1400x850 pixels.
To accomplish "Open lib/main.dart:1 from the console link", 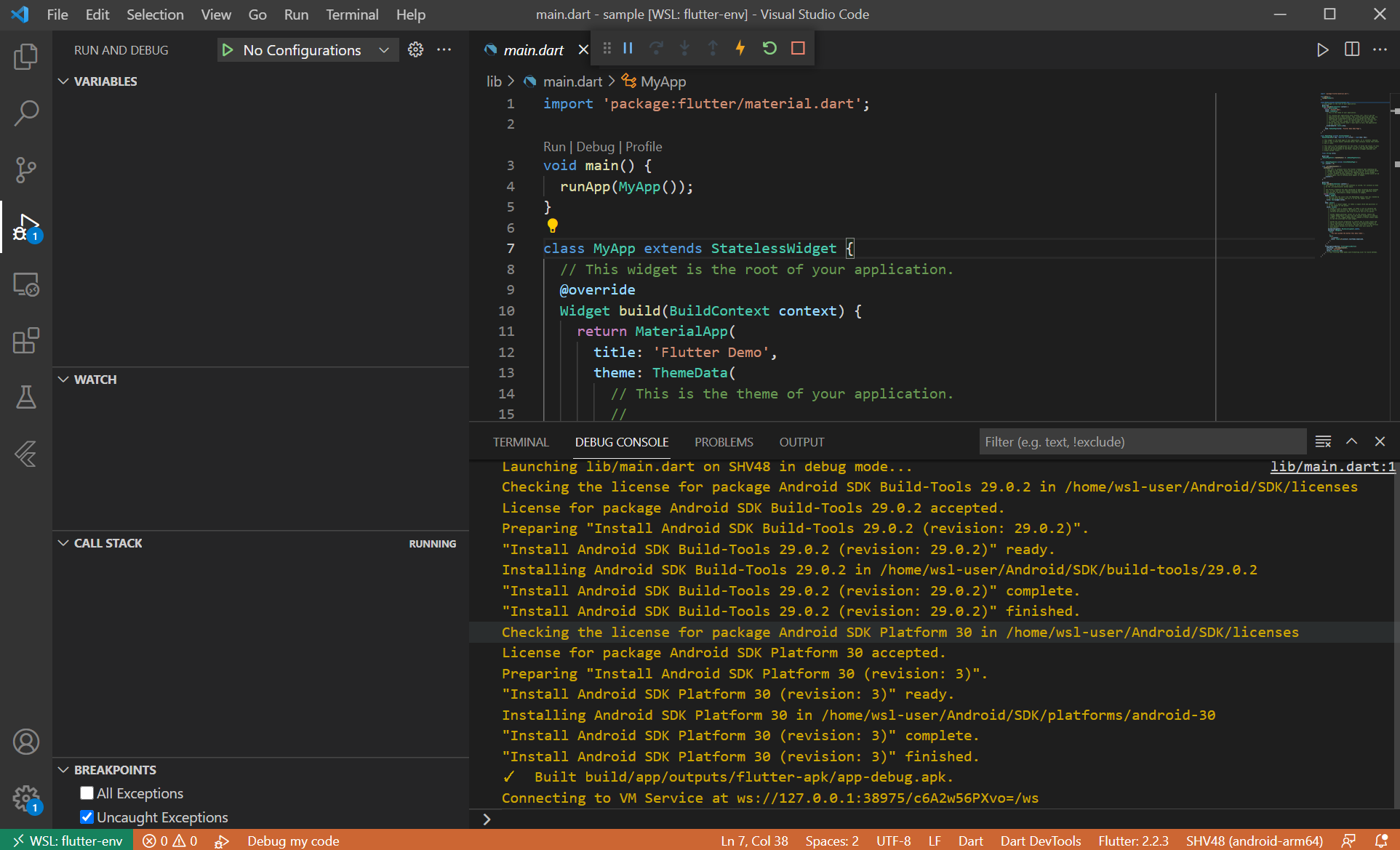I will coord(1333,466).
